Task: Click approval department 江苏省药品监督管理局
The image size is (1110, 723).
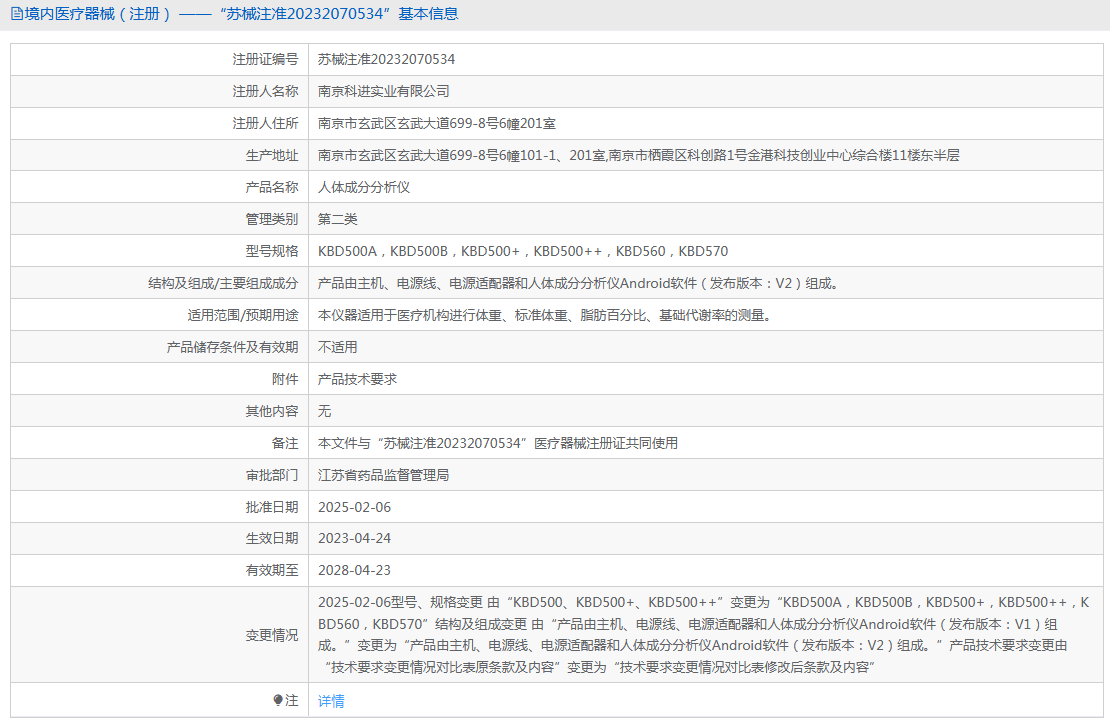Action: (x=384, y=475)
